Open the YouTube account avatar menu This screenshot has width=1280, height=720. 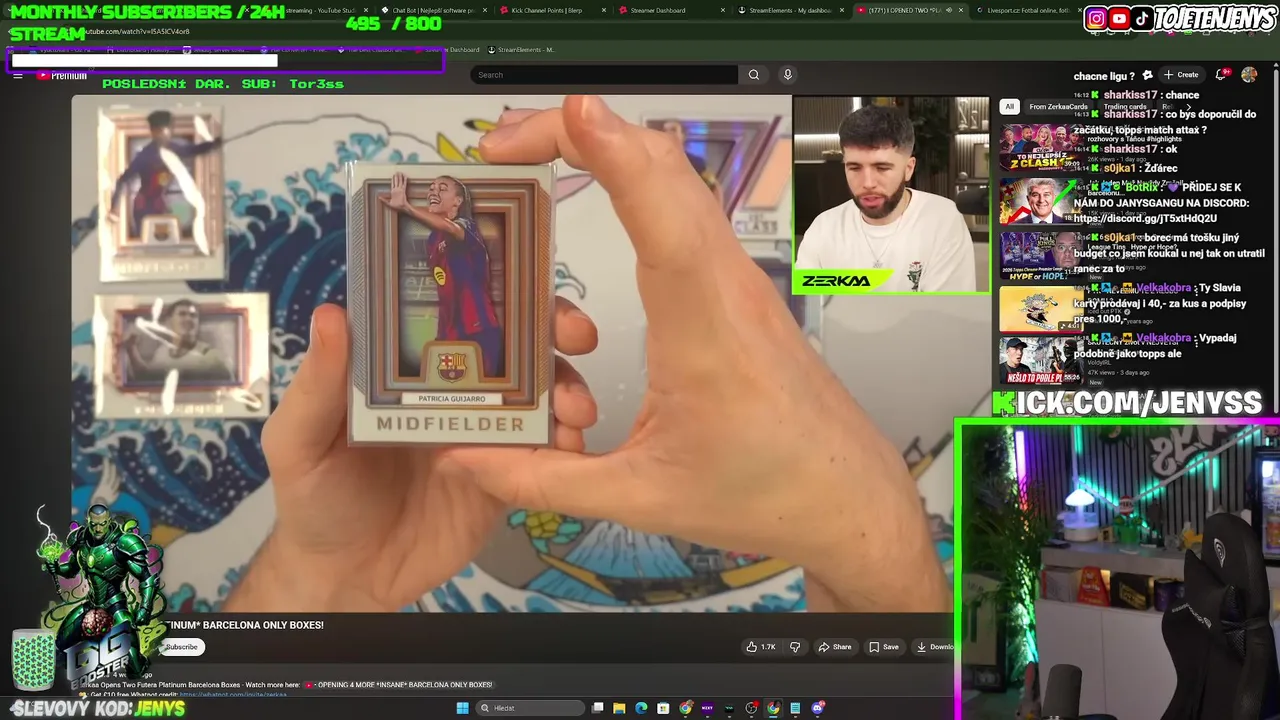(x=1249, y=75)
